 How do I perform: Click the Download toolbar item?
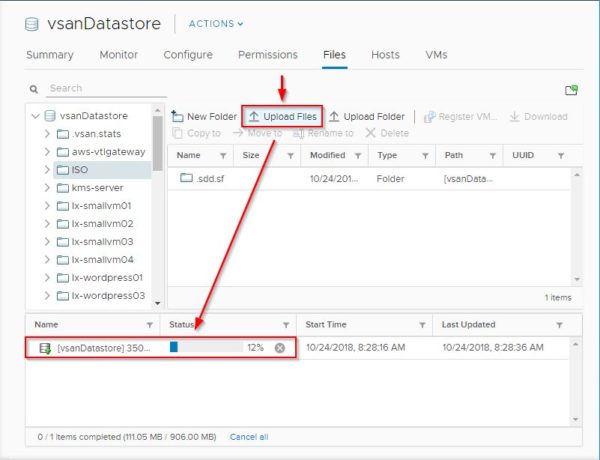(538, 116)
